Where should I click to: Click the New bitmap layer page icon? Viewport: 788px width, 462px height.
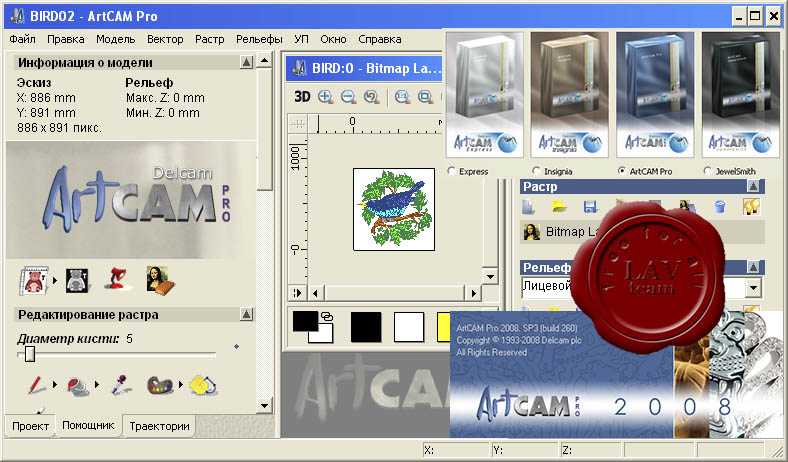[x=528, y=206]
